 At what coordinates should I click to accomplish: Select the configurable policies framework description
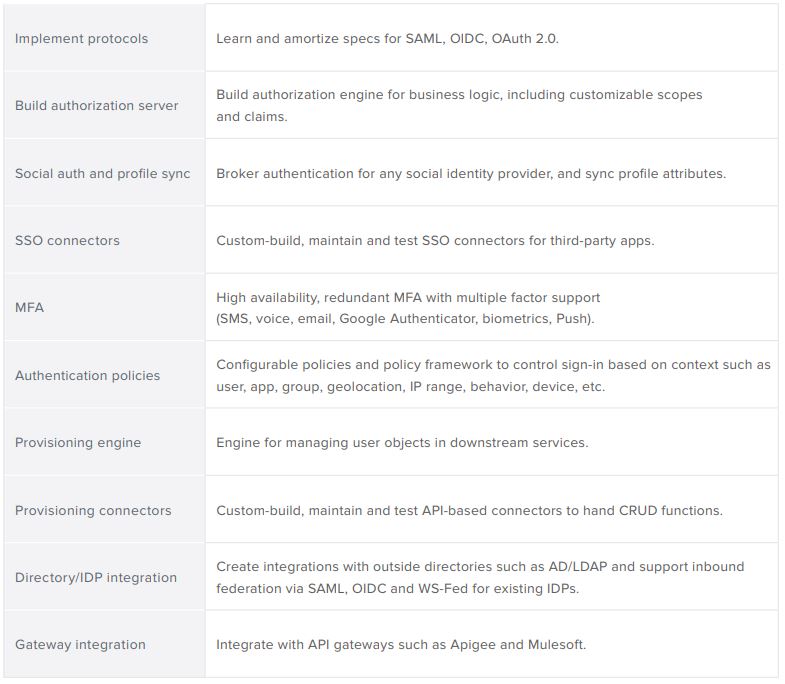[493, 375]
